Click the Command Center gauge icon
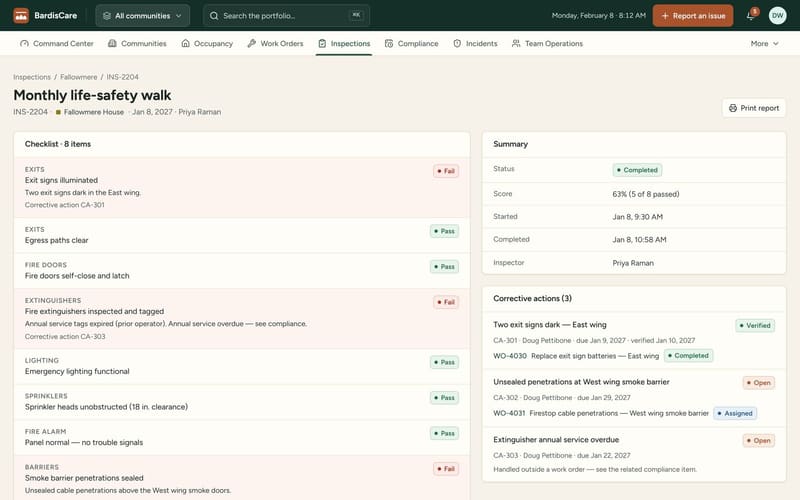The height and width of the screenshot is (500, 800). 24,43
